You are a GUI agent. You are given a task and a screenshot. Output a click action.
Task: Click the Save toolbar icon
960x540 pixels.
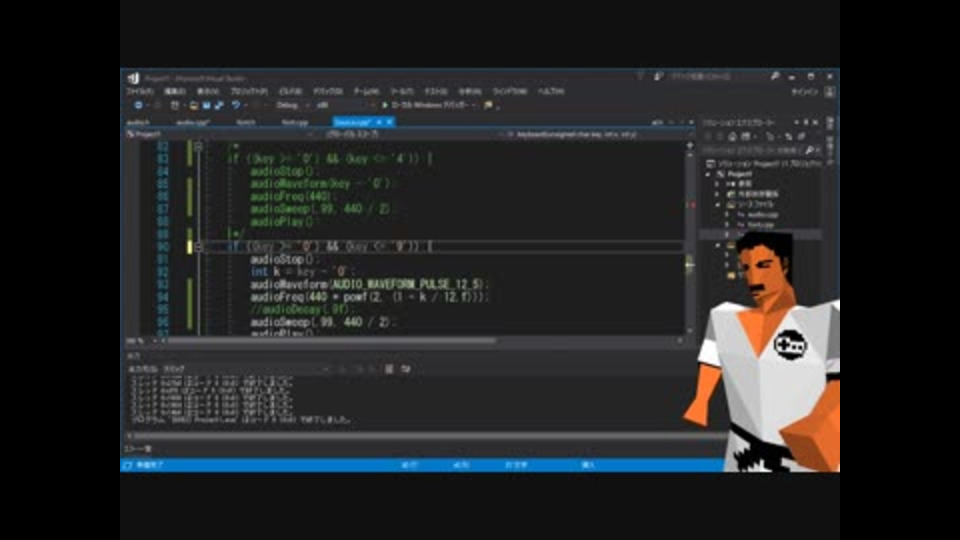[x=206, y=105]
